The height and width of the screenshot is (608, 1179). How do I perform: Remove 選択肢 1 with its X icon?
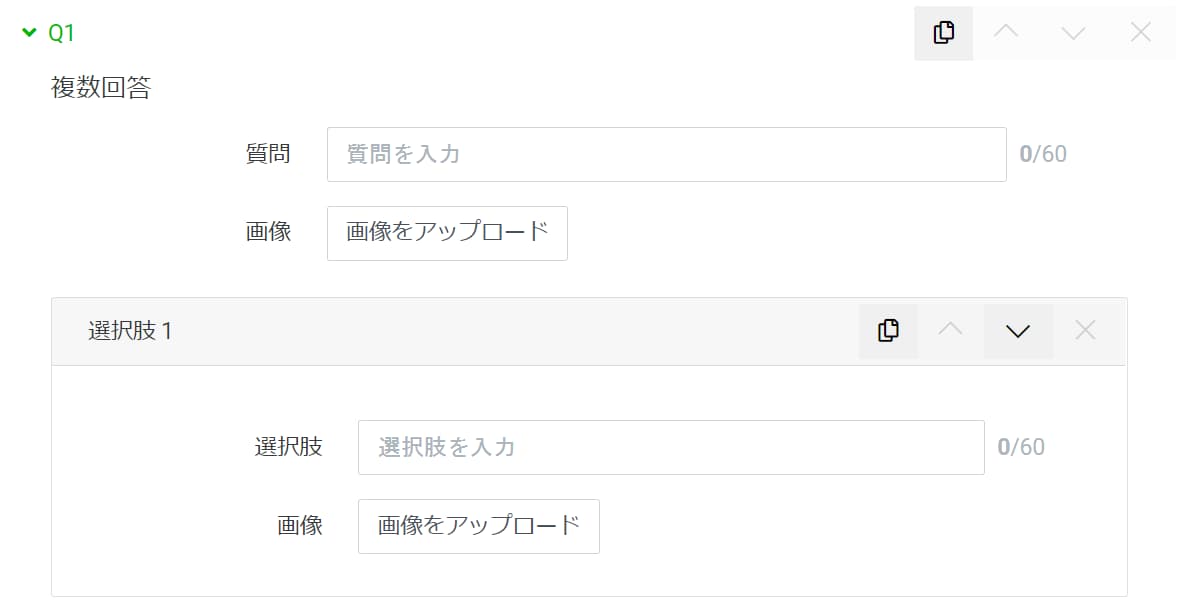click(x=1085, y=330)
